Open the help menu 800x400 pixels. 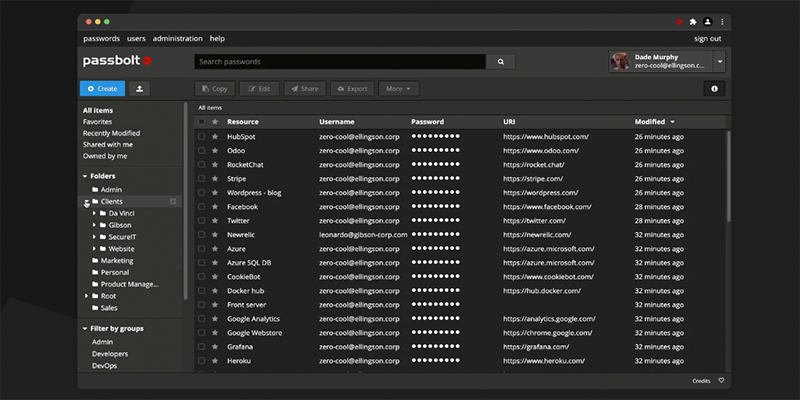click(217, 39)
